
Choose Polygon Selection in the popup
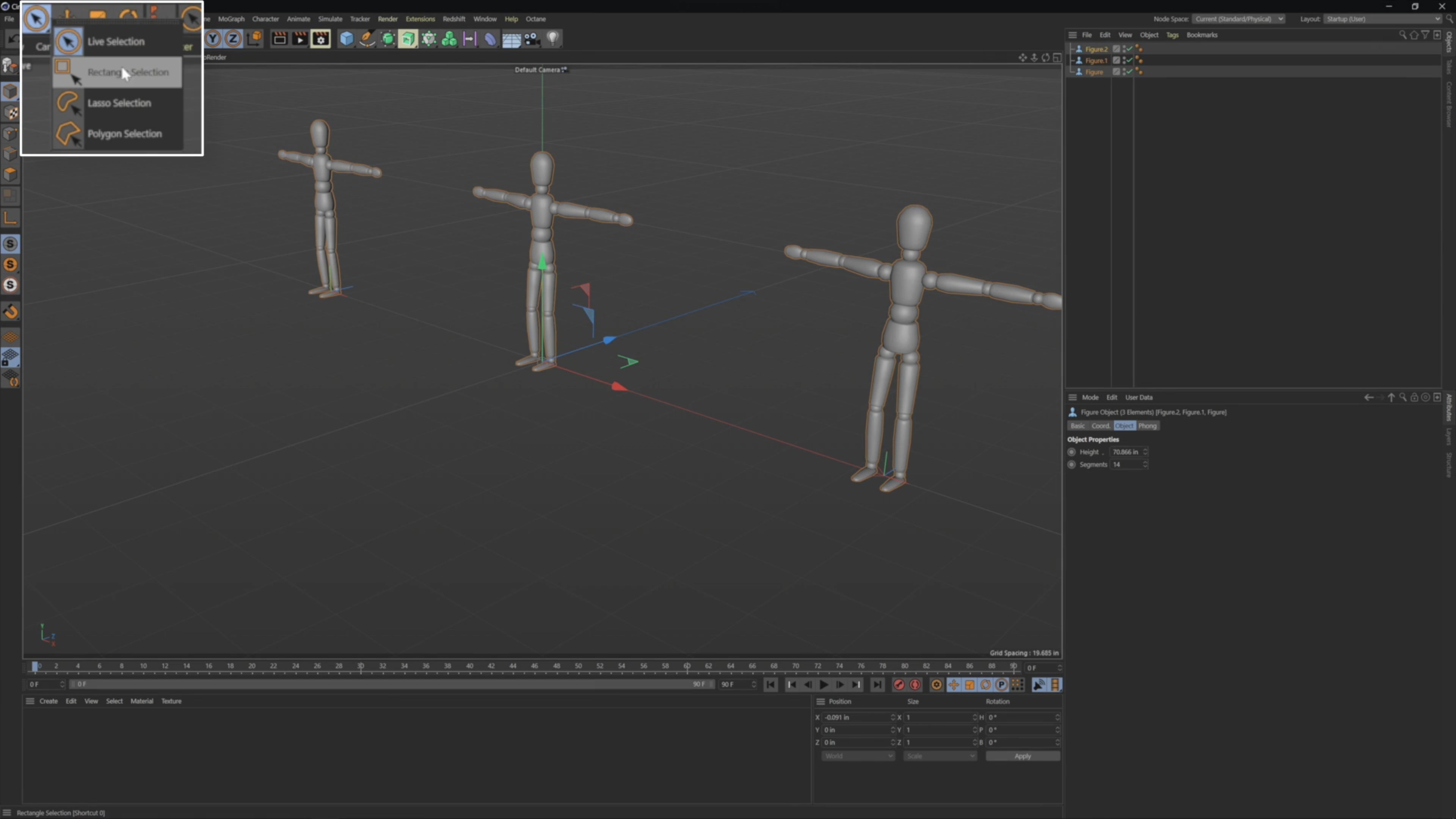[x=118, y=134]
